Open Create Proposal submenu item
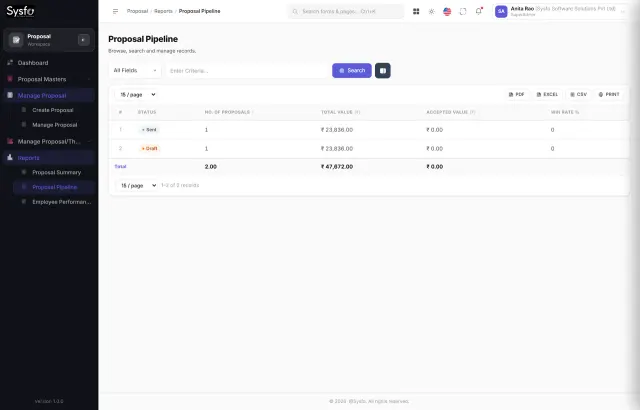Image resolution: width=640 pixels, height=410 pixels. pos(53,110)
